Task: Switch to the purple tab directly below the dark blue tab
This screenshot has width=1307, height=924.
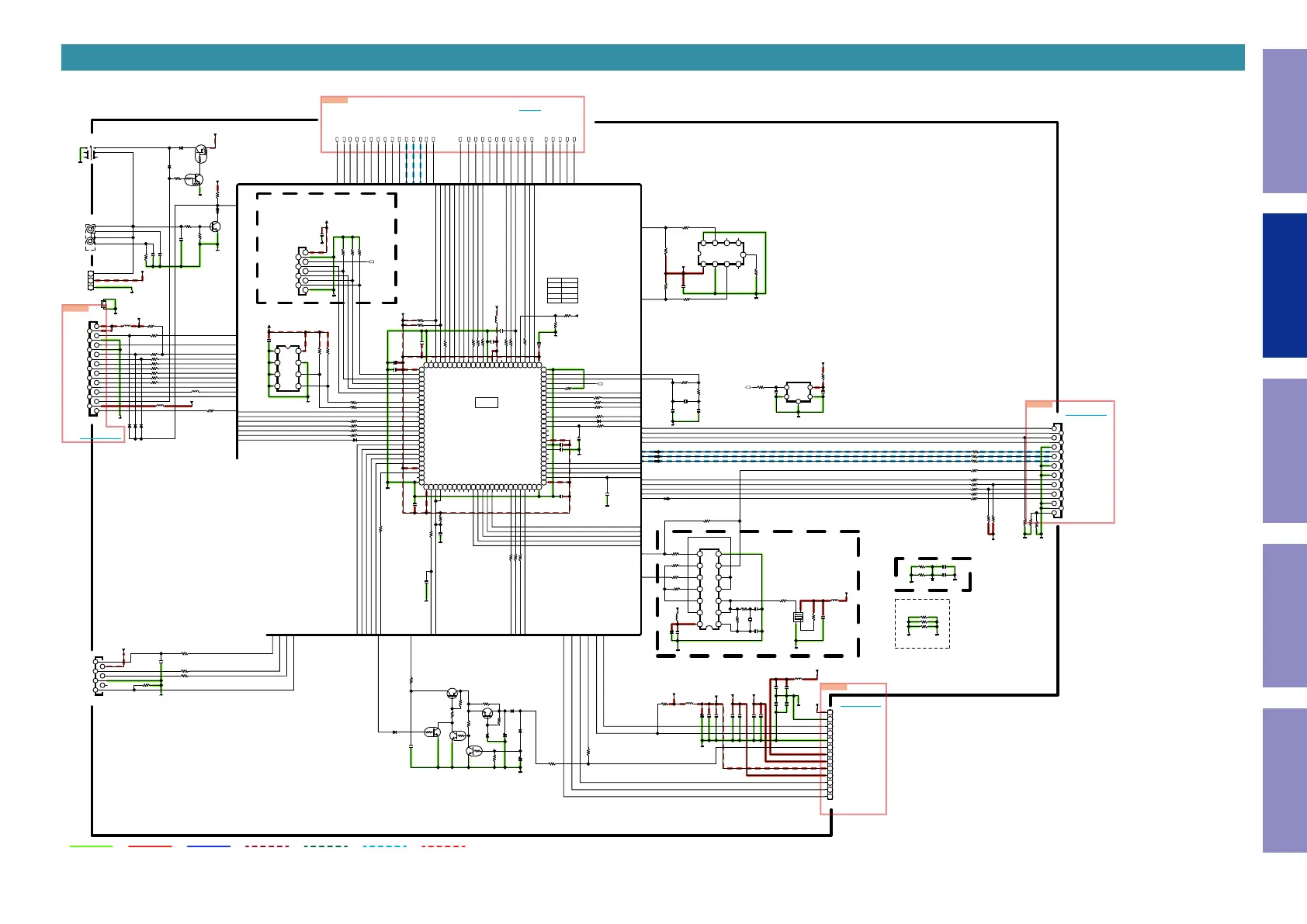Action: (1284, 451)
